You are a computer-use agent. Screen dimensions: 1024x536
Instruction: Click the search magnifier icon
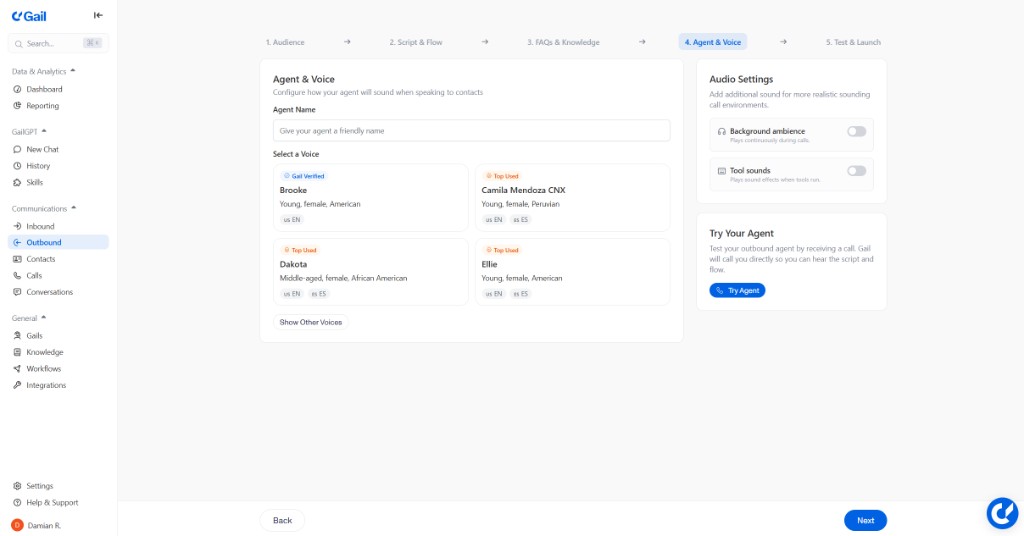pyautogui.click(x=18, y=44)
